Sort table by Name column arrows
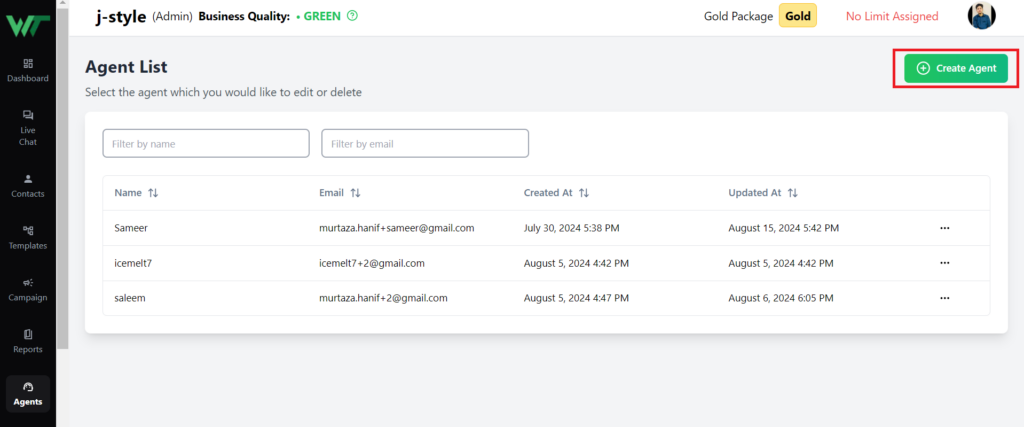The width and height of the screenshot is (1024, 427). click(x=153, y=193)
